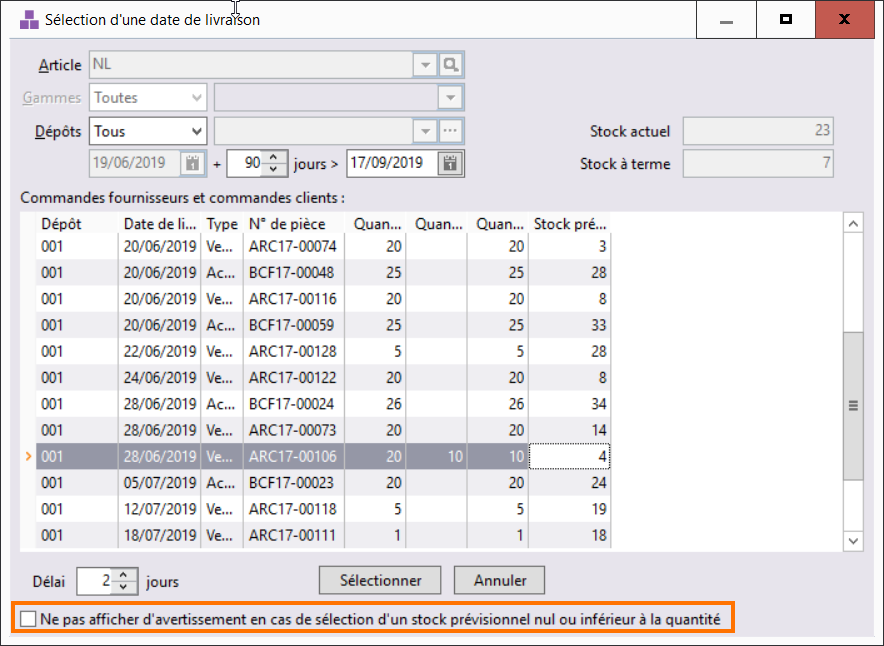
Task: Click the forecast stock cell showing 34
Action: [x=569, y=404]
